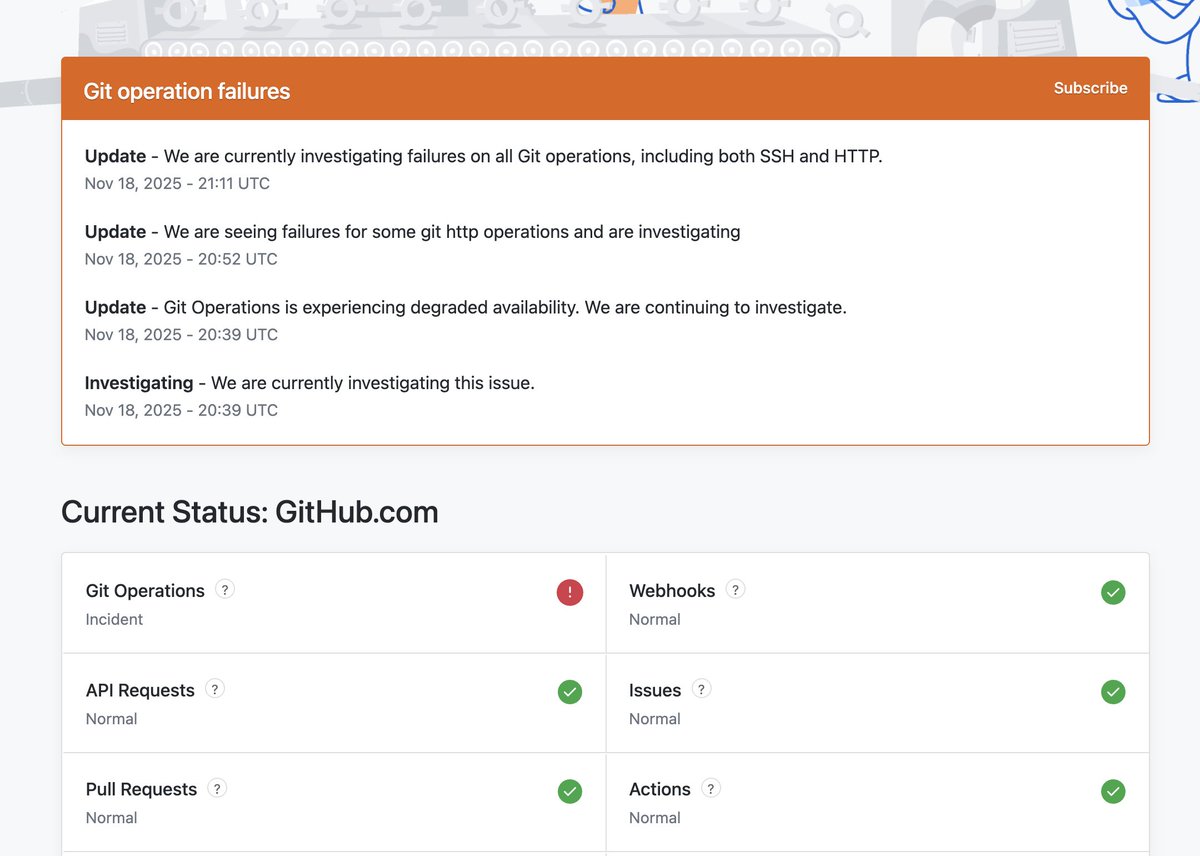Click timestamp under degraded availability update
This screenshot has width=1200, height=856.
[181, 334]
